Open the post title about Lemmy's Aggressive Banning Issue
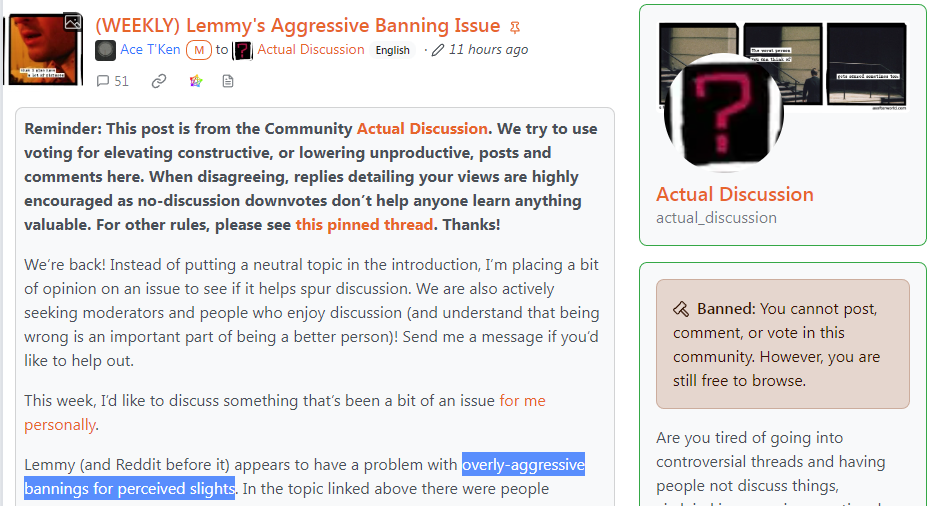This screenshot has height=506, width=934. pos(298,26)
